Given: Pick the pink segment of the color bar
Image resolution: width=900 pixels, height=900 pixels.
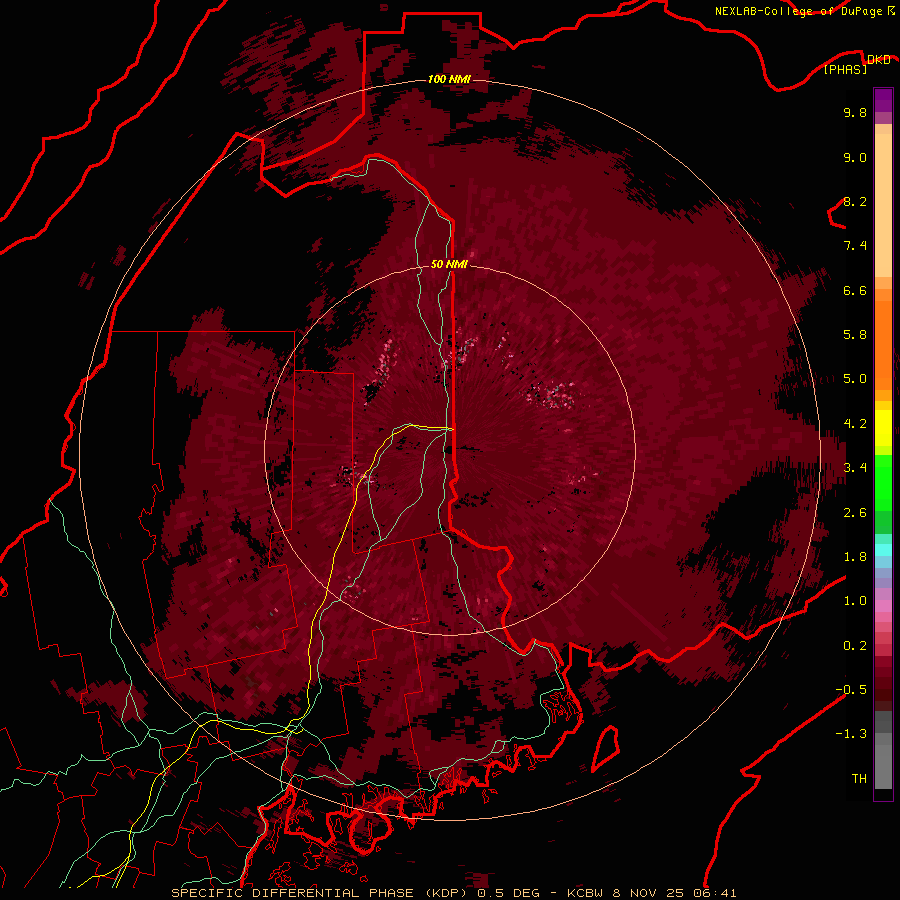Looking at the screenshot, I should [883, 606].
